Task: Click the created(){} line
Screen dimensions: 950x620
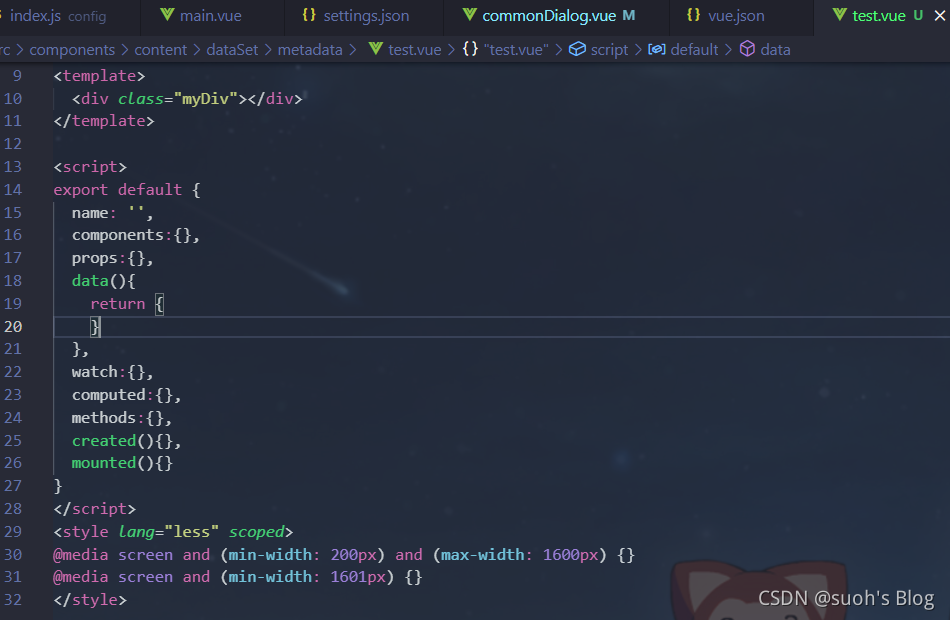Action: [x=127, y=441]
